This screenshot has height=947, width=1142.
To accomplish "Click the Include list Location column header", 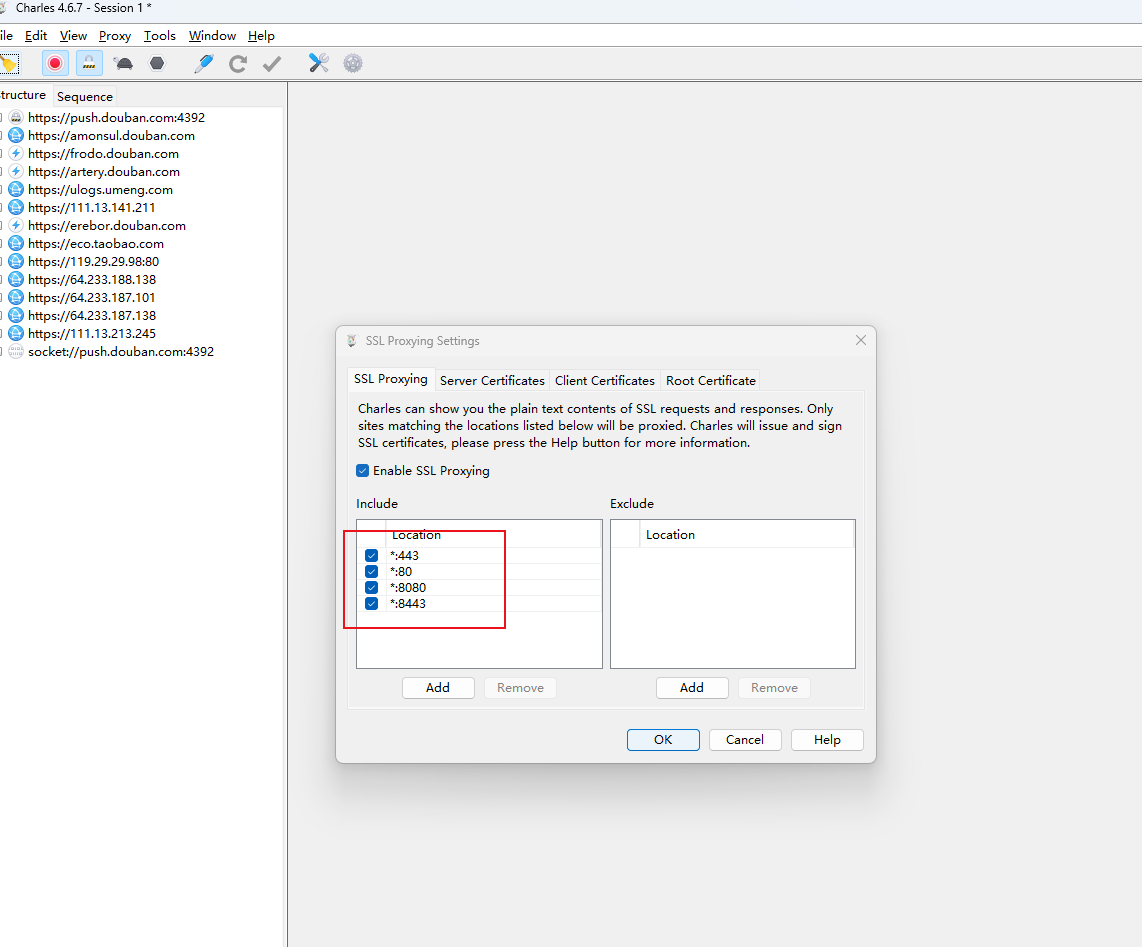I will 493,534.
